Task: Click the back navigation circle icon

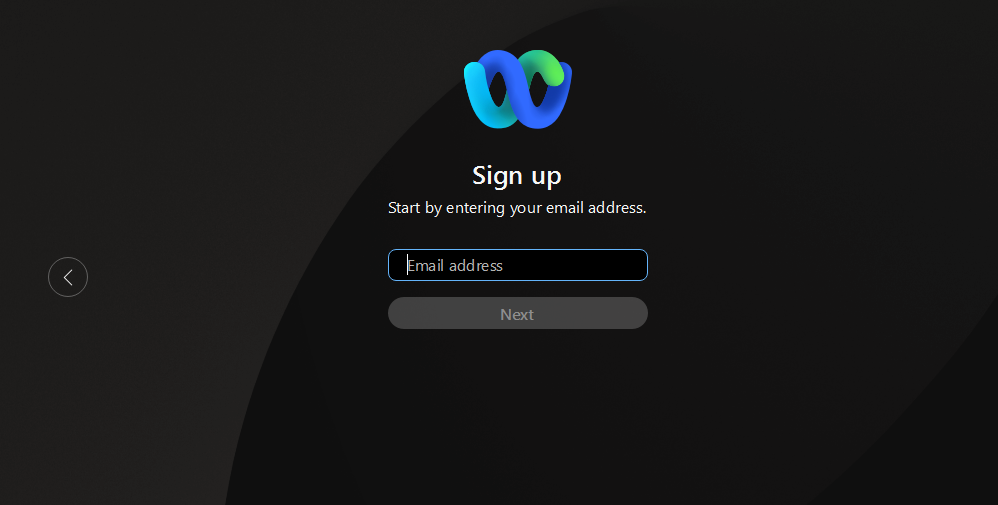Action: (68, 277)
